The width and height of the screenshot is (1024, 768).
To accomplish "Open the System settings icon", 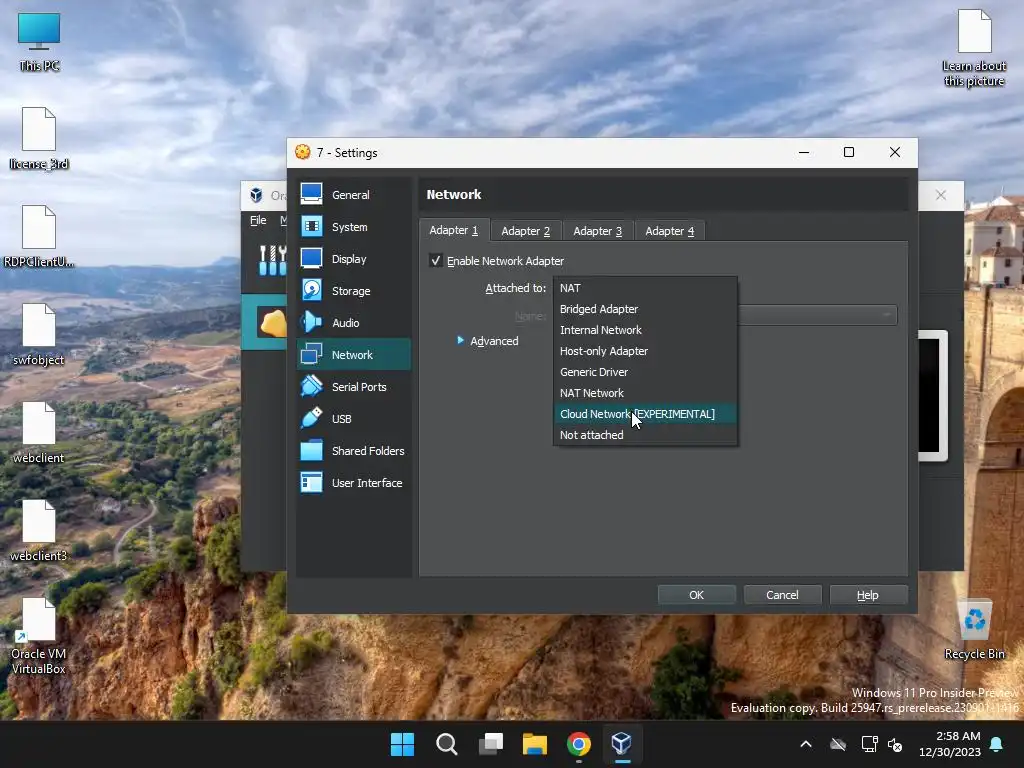I will (x=312, y=226).
